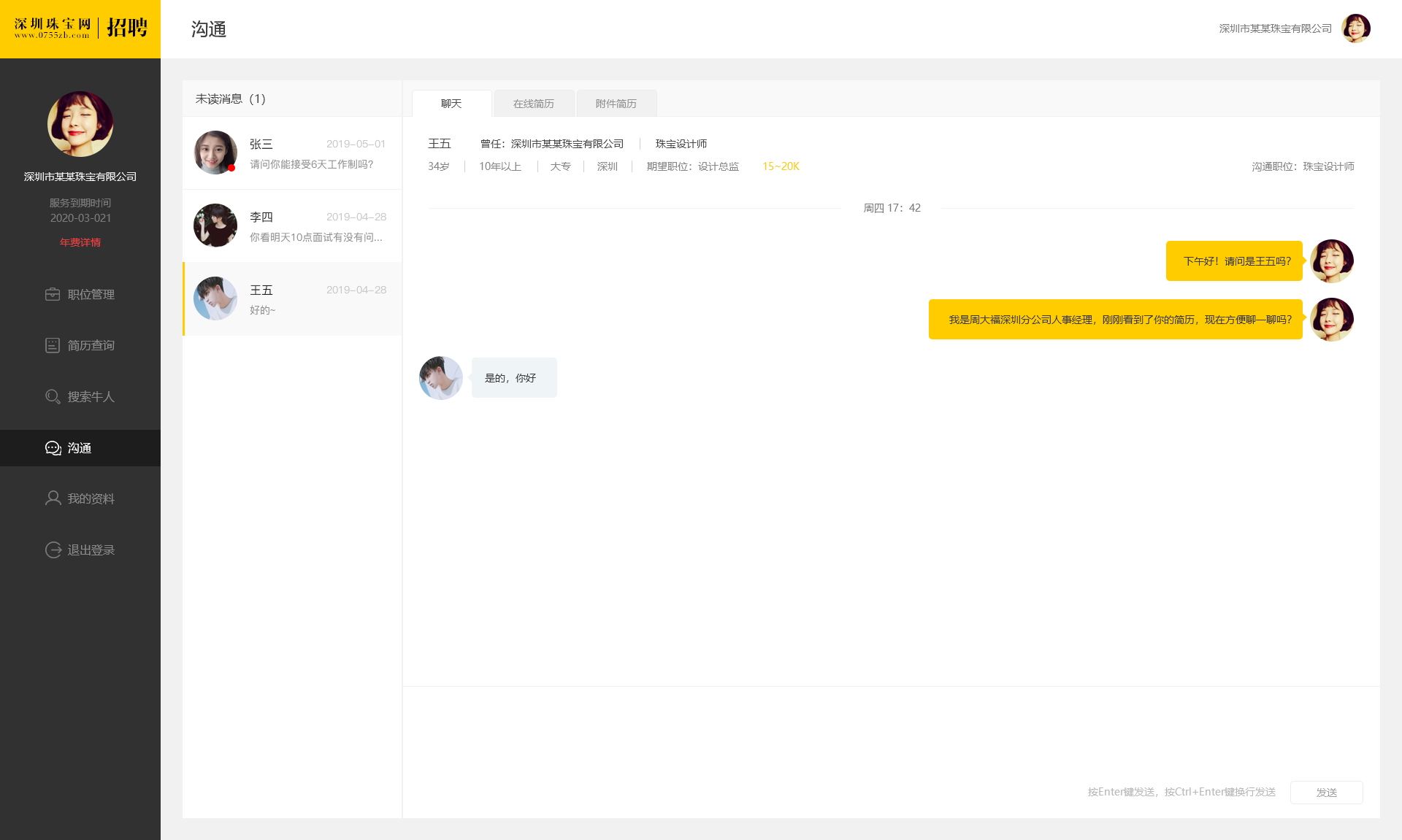
Task: Select 王五's chat in the list
Action: click(292, 299)
